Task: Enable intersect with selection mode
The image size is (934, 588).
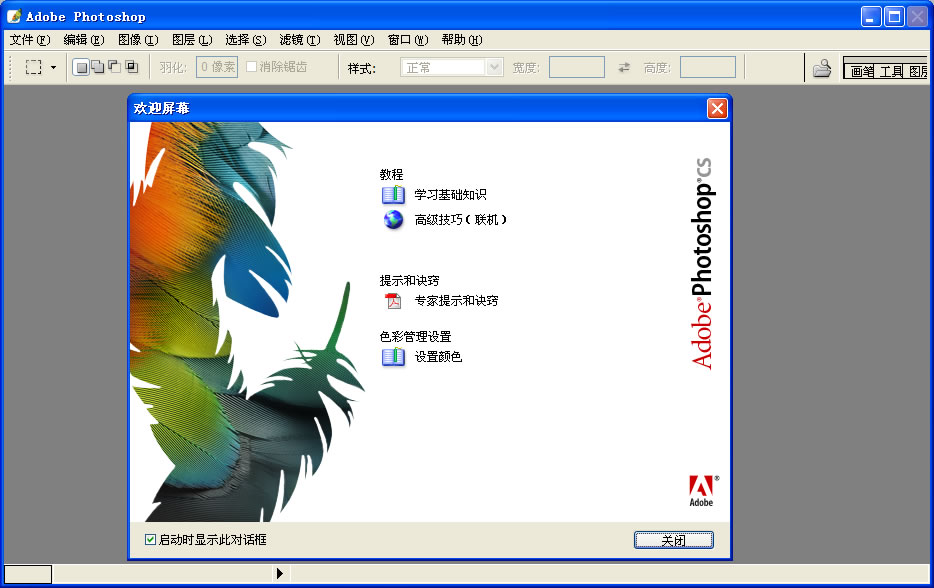Action: click(130, 65)
